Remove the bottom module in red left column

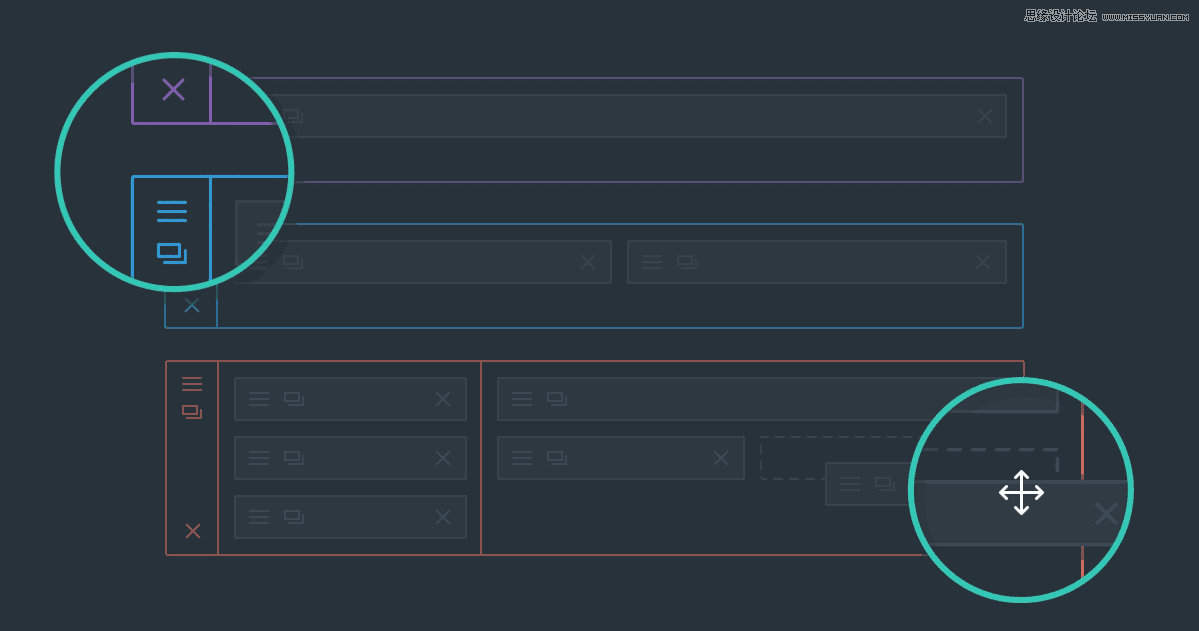coord(443,517)
